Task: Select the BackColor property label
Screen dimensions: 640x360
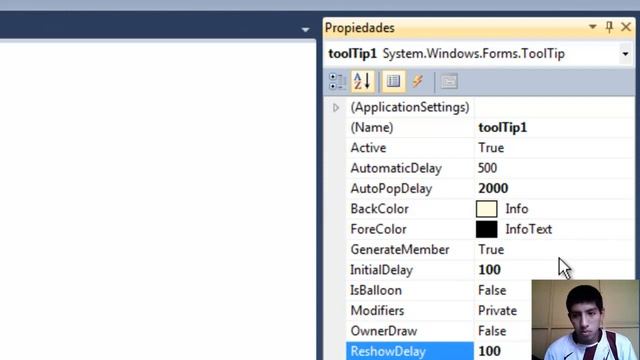Action: [380, 209]
